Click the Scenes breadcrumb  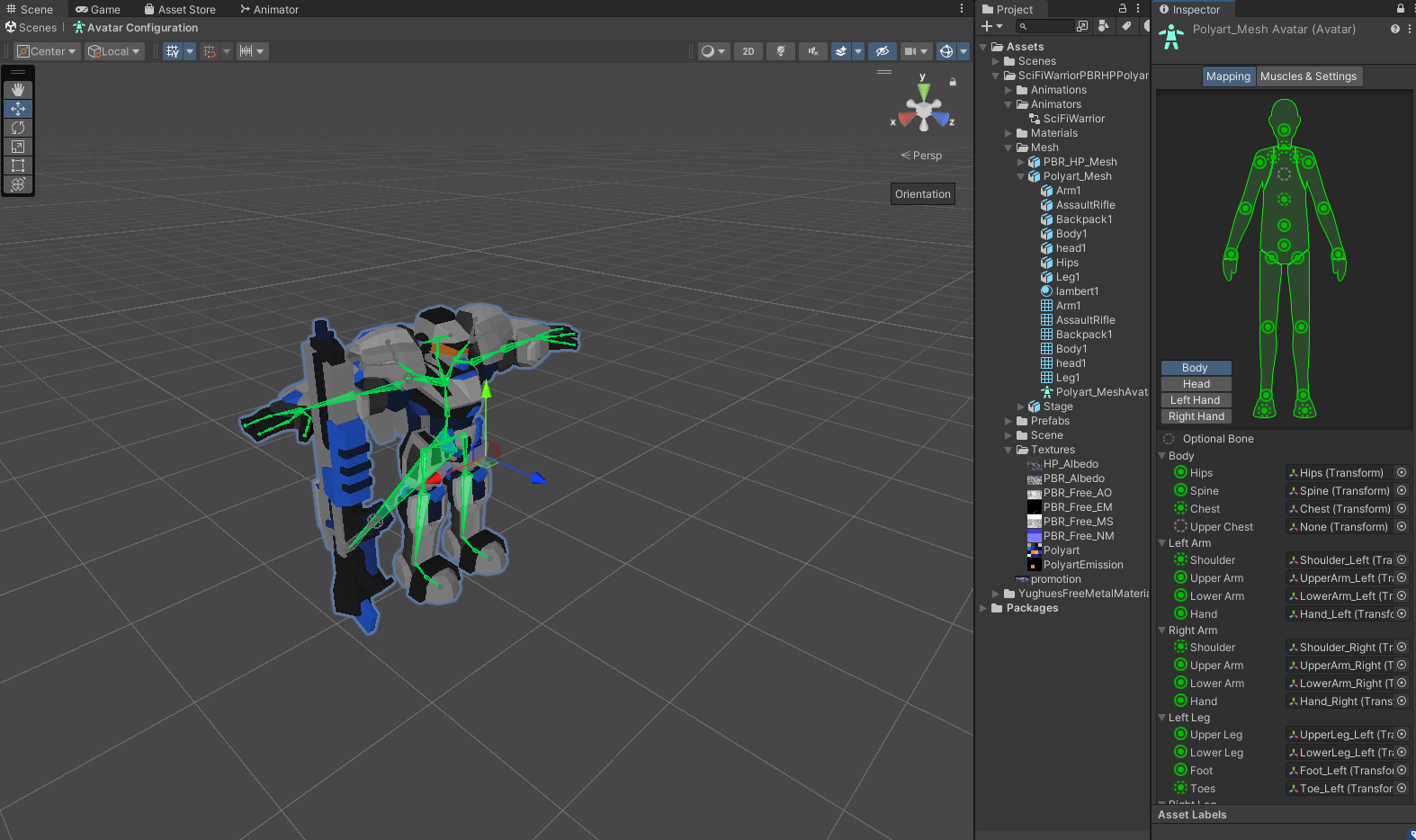click(31, 28)
